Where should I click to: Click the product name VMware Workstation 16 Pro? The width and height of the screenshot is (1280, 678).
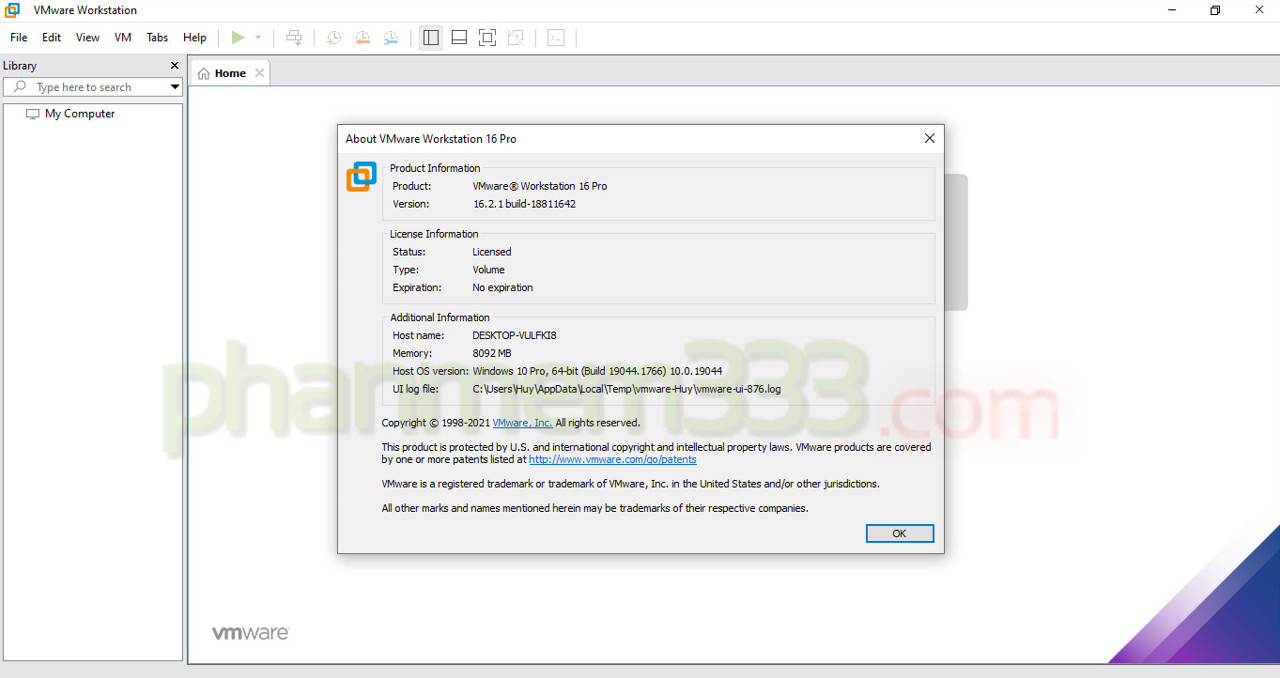540,186
